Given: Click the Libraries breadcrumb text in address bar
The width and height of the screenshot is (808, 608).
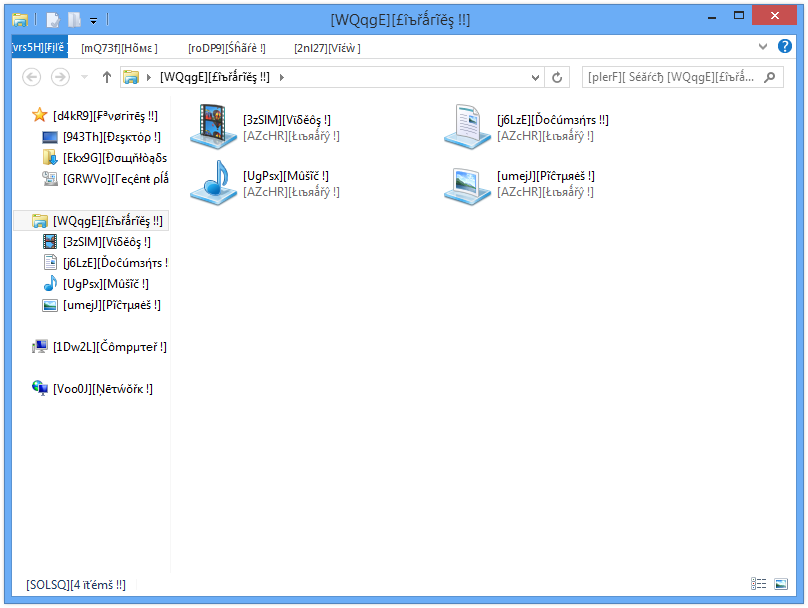Looking at the screenshot, I should click(x=215, y=77).
